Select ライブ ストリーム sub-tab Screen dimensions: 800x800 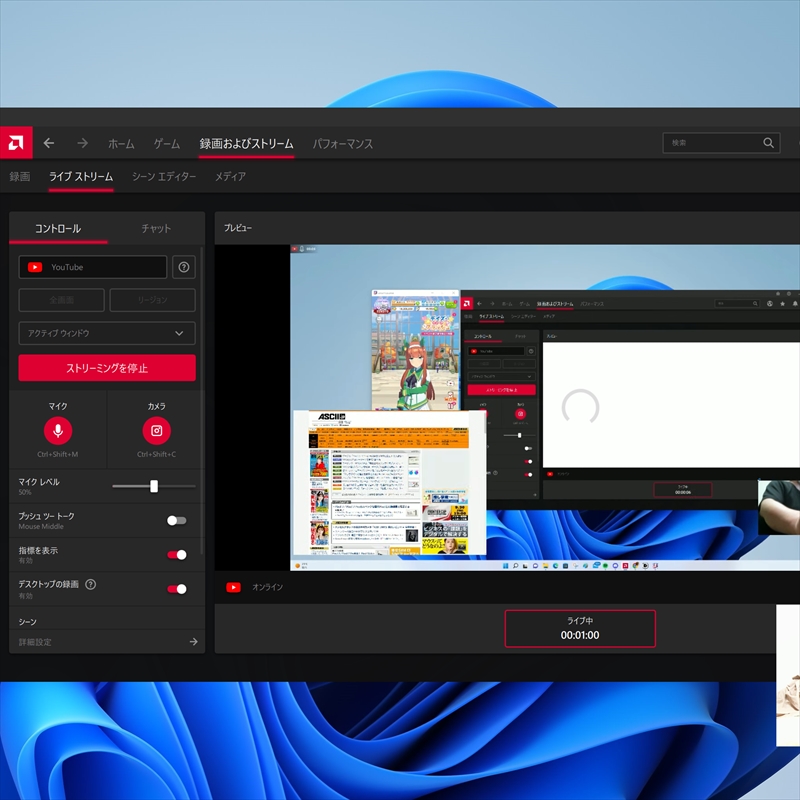81,177
